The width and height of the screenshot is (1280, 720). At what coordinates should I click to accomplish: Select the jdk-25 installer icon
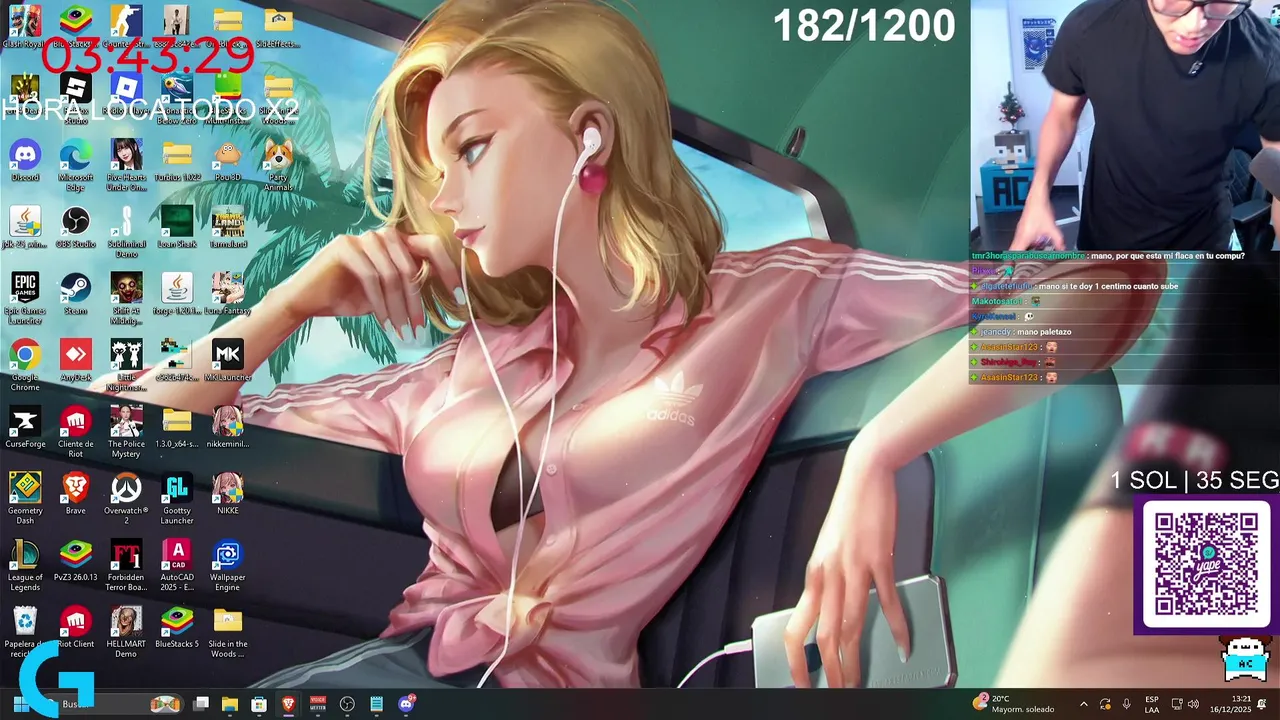click(25, 227)
